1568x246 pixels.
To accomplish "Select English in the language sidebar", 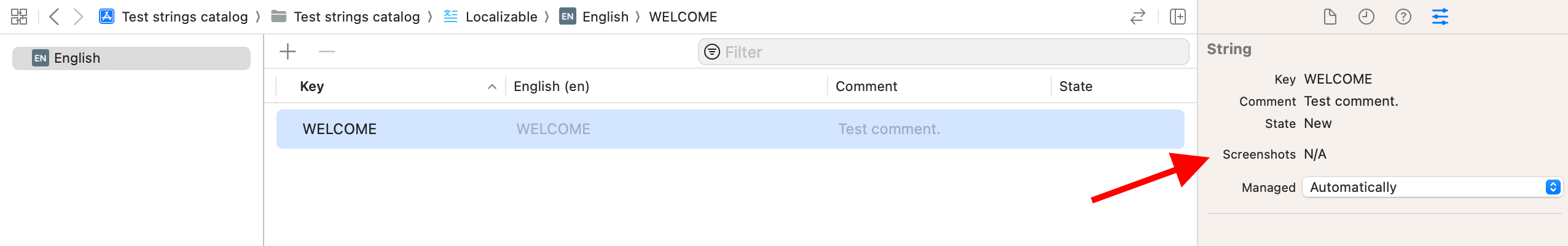I will coord(131,58).
